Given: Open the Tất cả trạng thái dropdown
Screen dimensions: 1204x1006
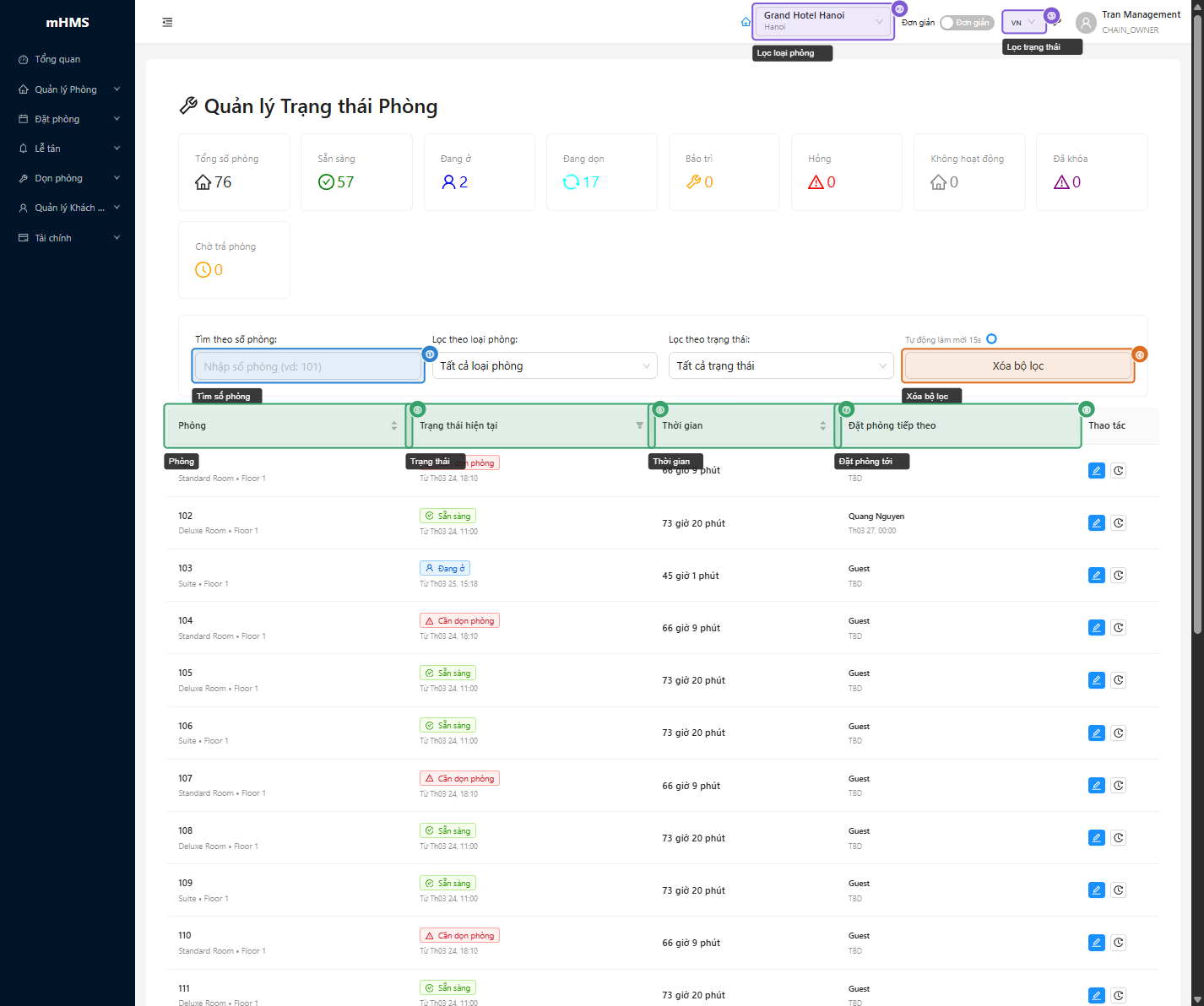Looking at the screenshot, I should [x=781, y=365].
